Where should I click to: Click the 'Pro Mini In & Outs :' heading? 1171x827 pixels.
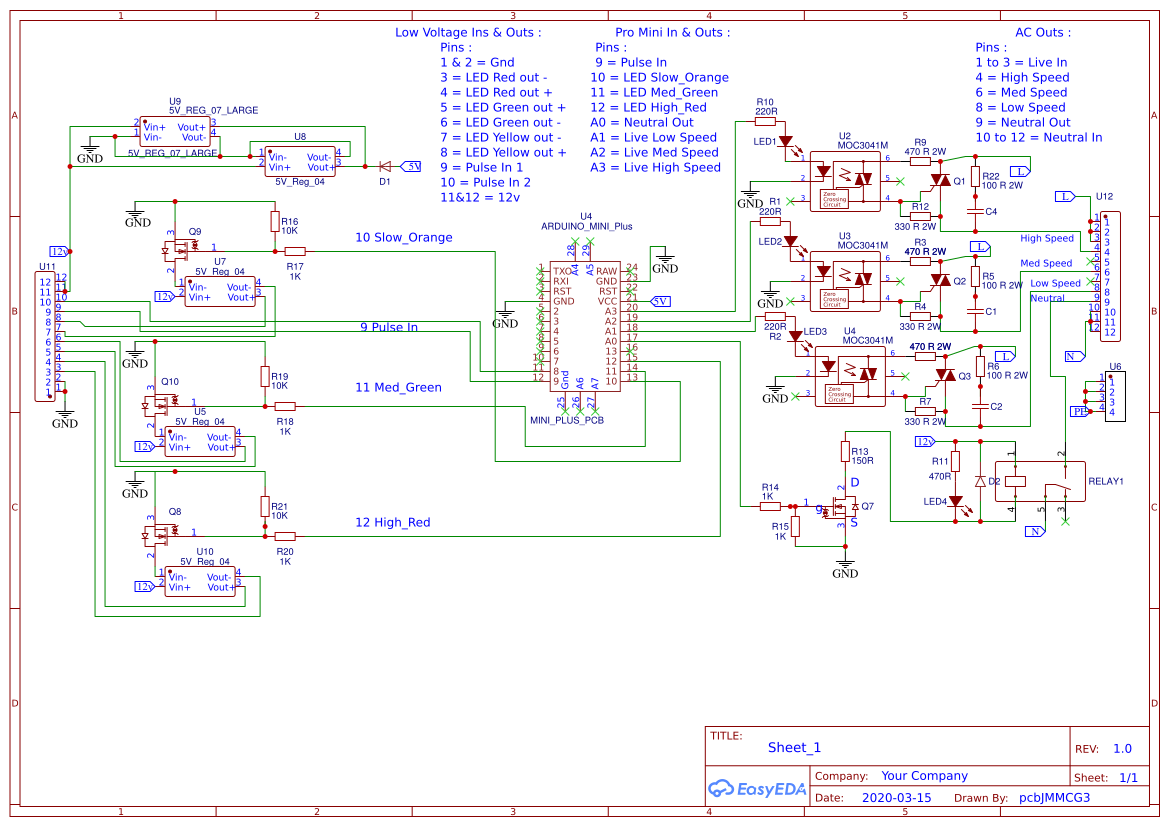(672, 32)
